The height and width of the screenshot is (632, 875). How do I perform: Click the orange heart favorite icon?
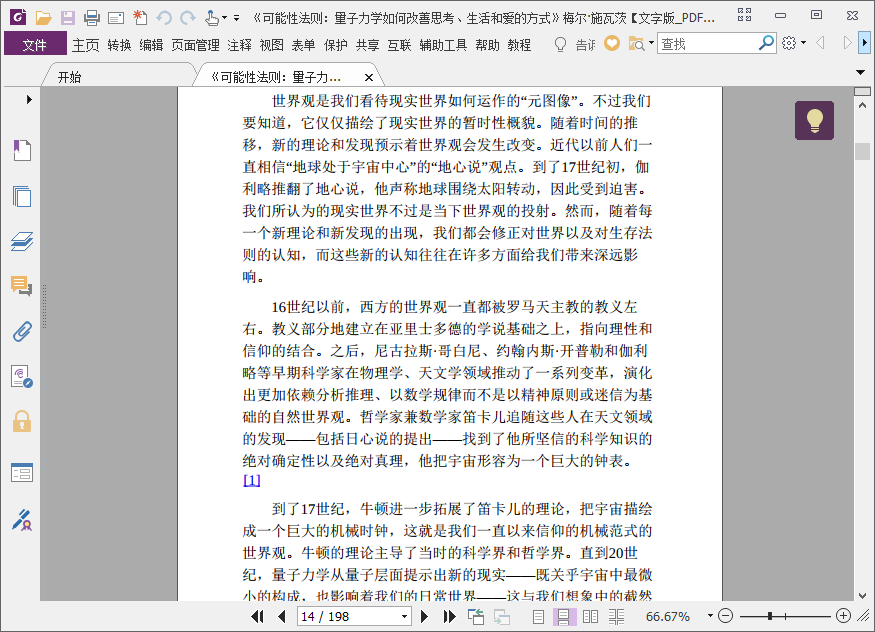[612, 43]
